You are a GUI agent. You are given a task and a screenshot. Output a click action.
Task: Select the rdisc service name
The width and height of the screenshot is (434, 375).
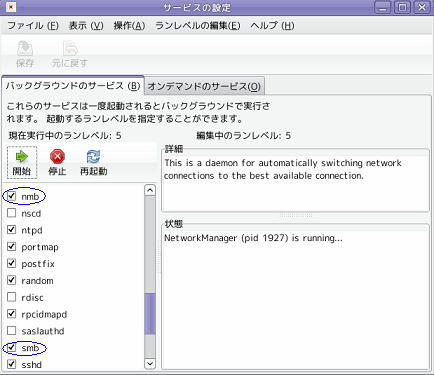(x=32, y=297)
